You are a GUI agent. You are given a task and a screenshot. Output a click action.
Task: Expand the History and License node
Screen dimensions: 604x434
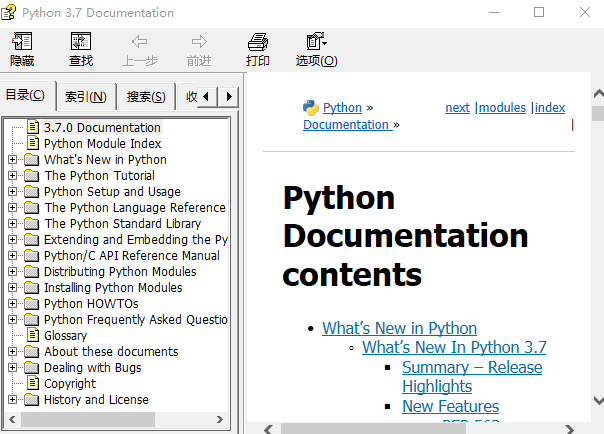tap(12, 400)
